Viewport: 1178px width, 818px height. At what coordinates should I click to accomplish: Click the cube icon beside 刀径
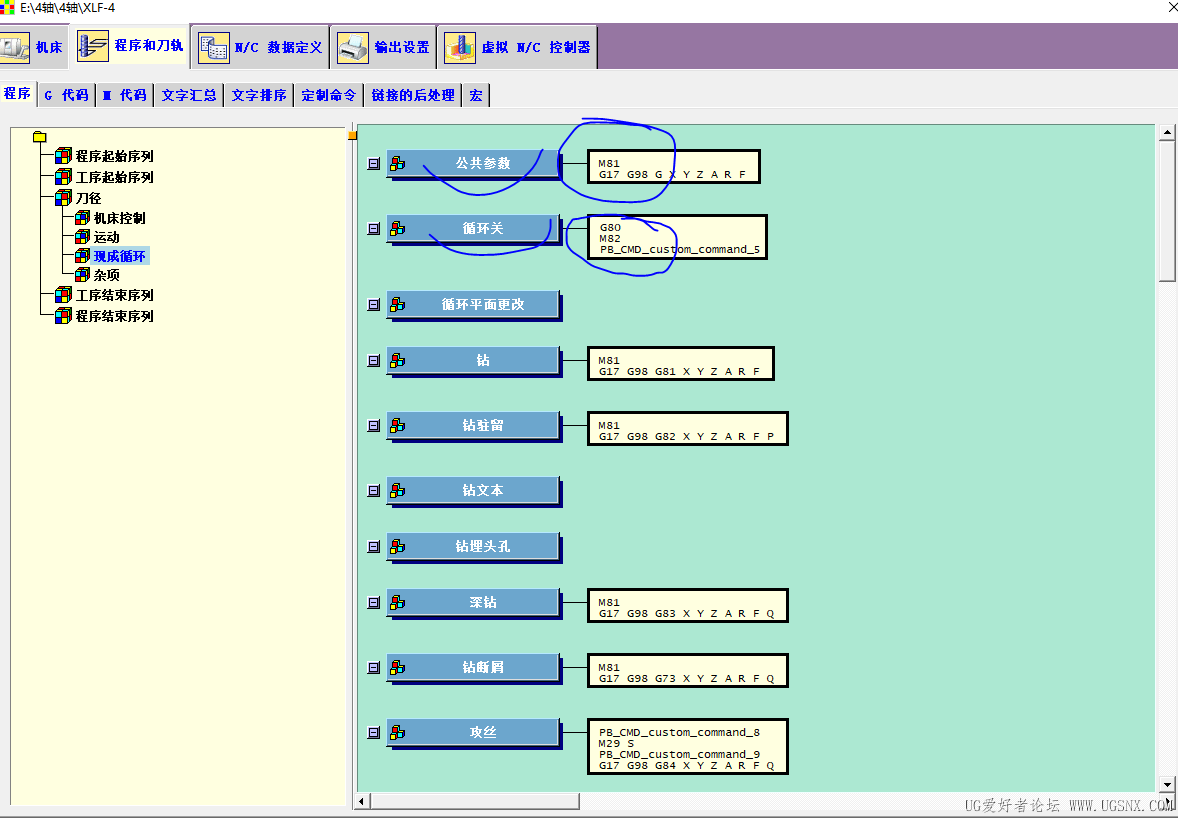pos(64,198)
